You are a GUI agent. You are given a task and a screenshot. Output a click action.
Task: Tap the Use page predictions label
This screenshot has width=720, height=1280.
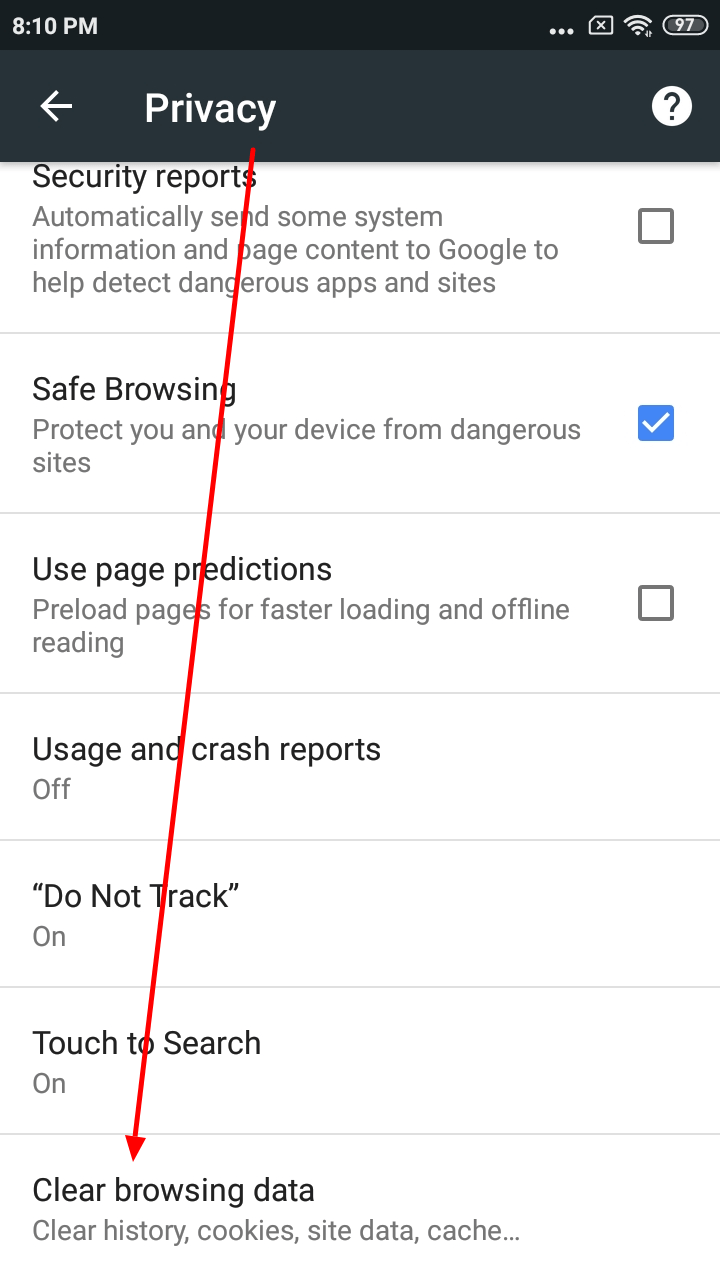pyautogui.click(x=182, y=570)
